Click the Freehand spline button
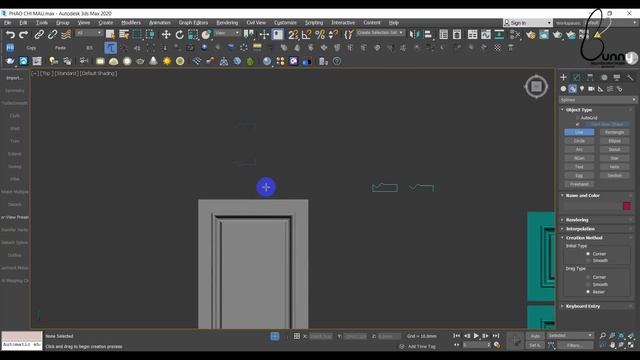The image size is (640, 360). 579,184
